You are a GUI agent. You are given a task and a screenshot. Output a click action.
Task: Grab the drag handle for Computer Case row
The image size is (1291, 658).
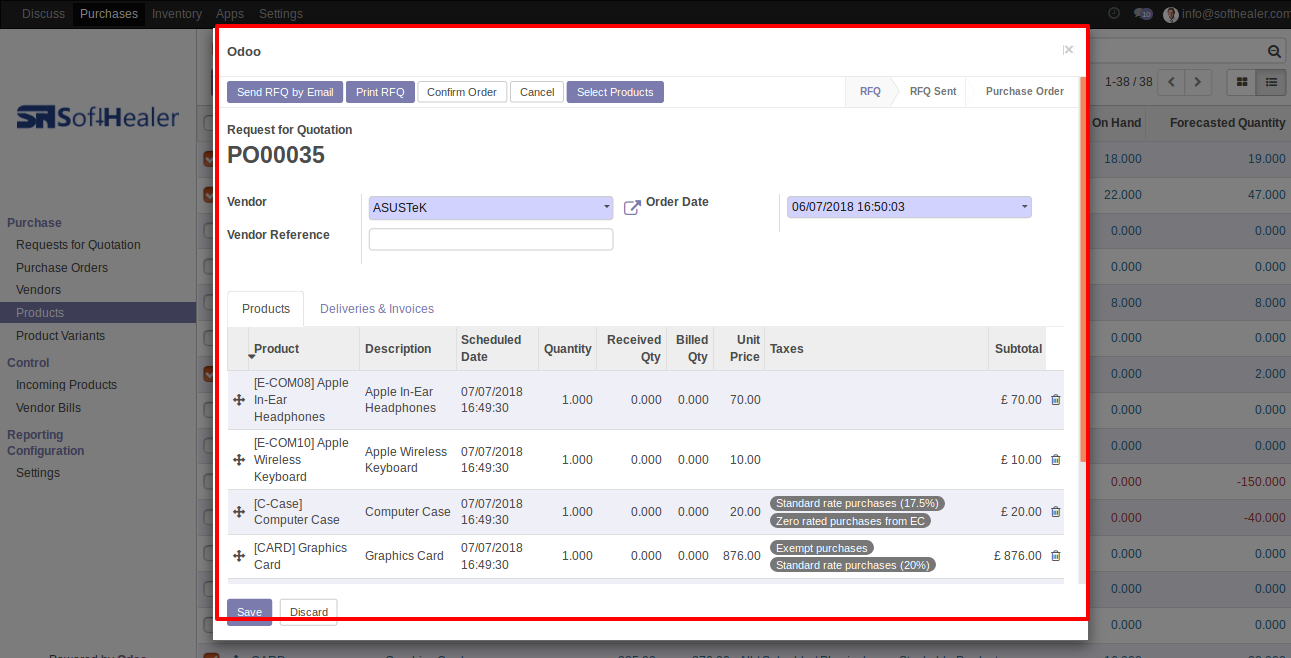(239, 512)
